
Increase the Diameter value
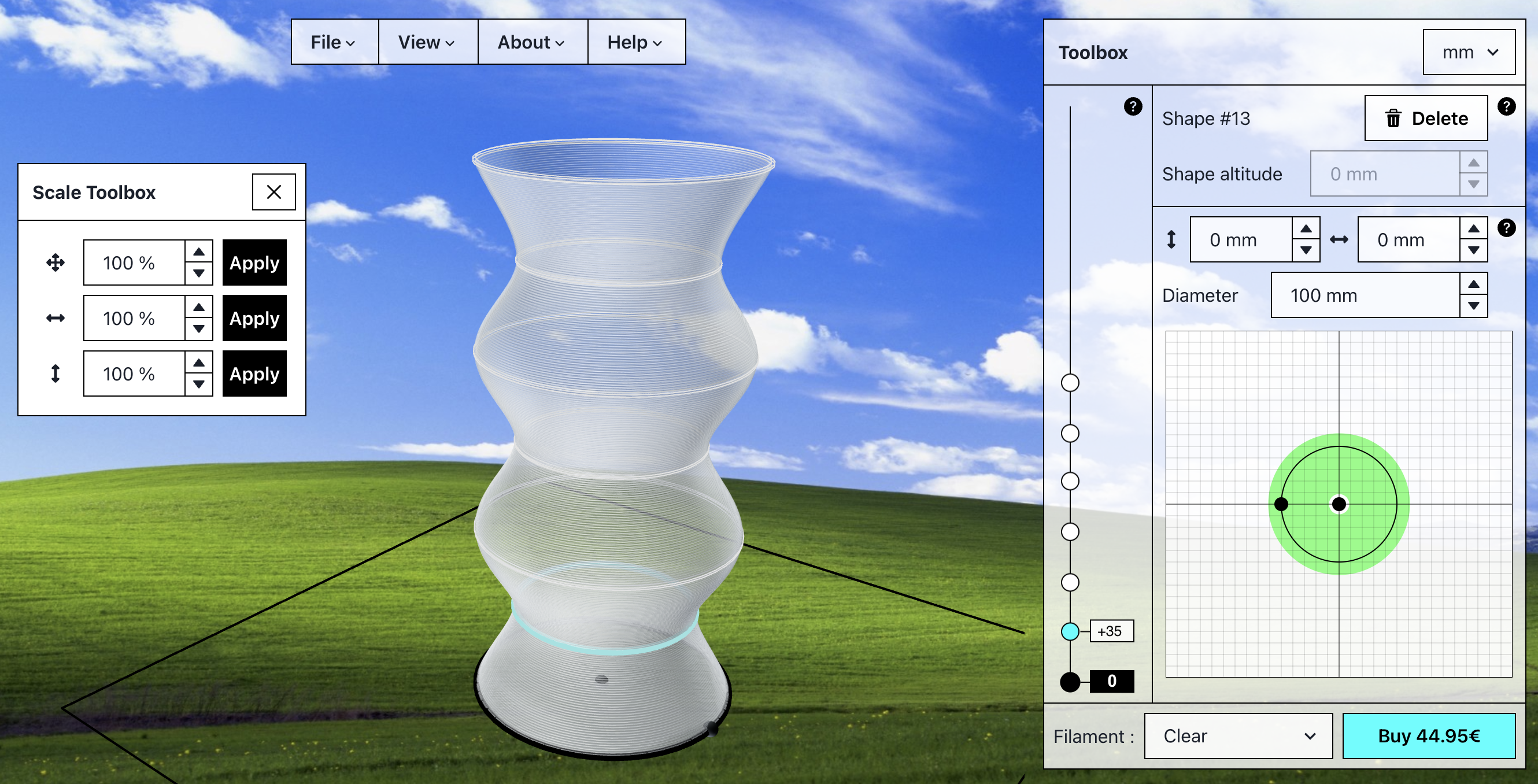[1473, 284]
